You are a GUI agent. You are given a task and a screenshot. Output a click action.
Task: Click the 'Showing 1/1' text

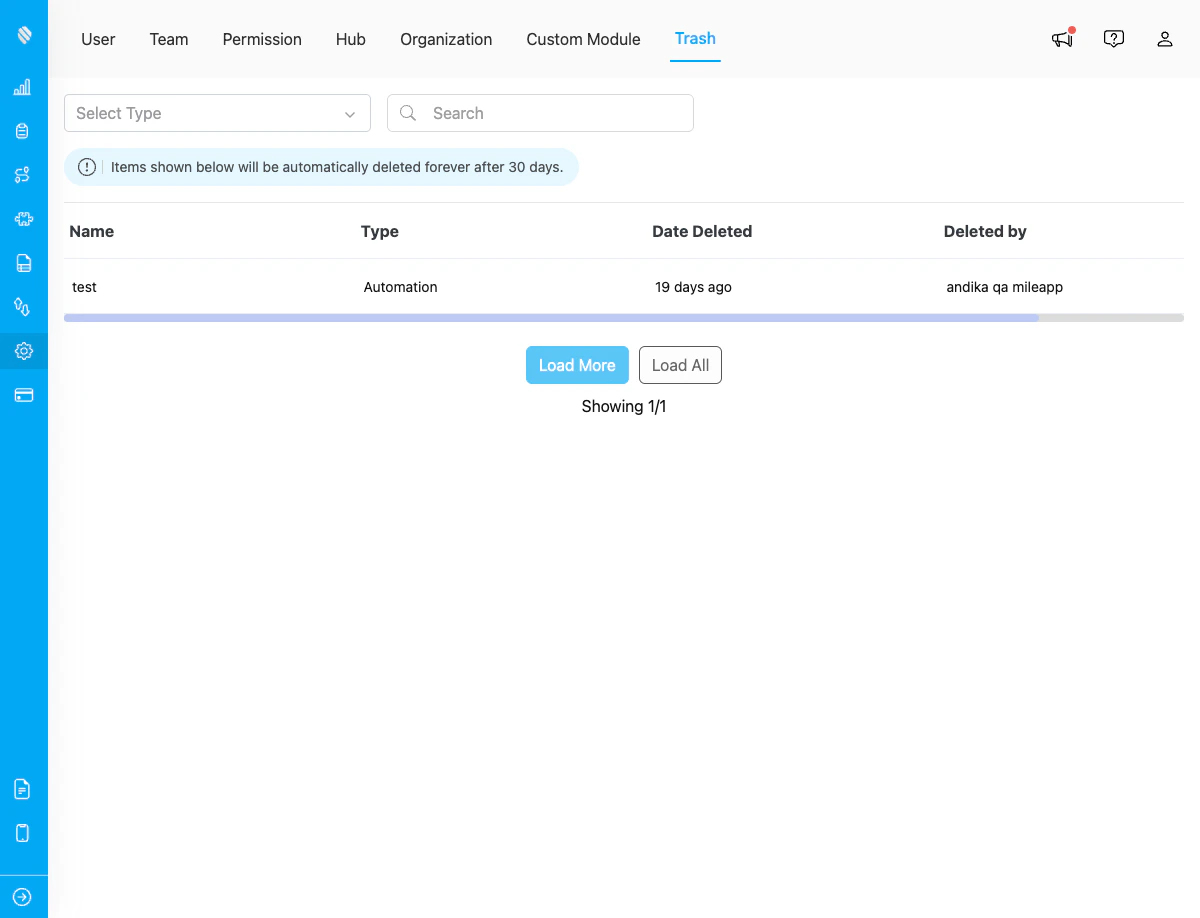coord(624,406)
